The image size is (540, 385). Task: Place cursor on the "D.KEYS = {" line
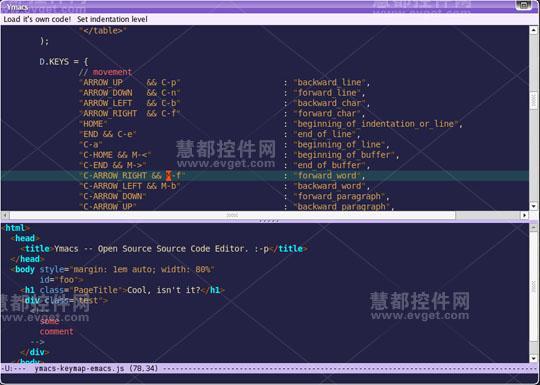[x=64, y=62]
